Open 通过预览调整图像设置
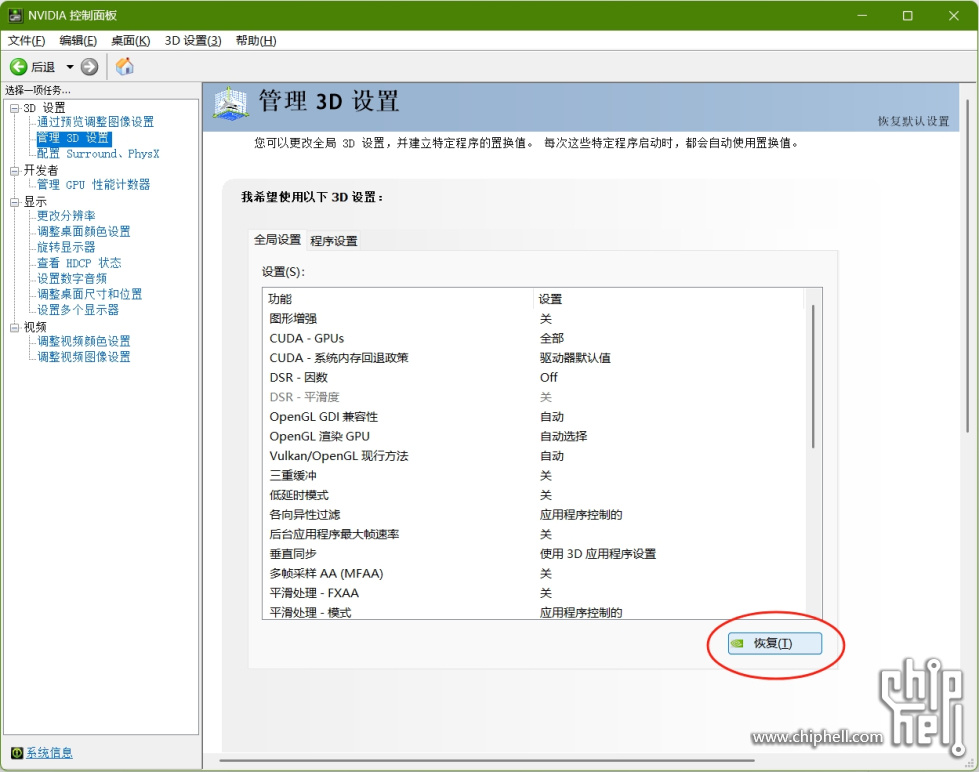Screen dimensions: 979x772 [96, 122]
